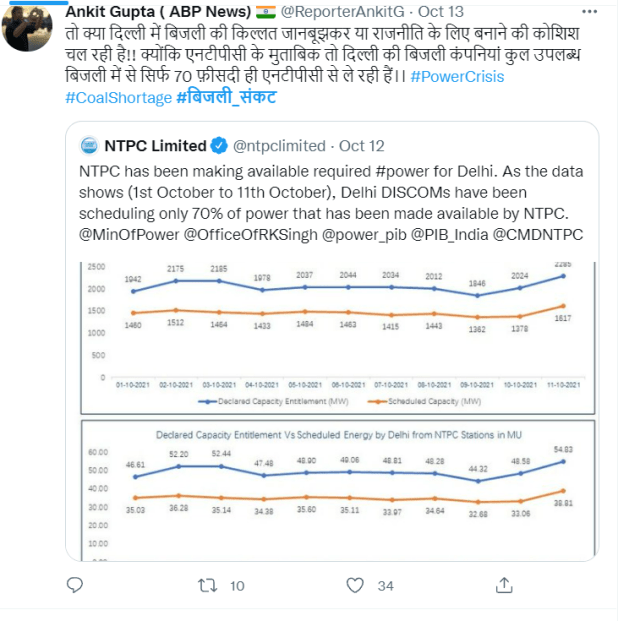Click the NTPC Limited logo avatar
The image size is (640, 621).
click(x=87, y=146)
